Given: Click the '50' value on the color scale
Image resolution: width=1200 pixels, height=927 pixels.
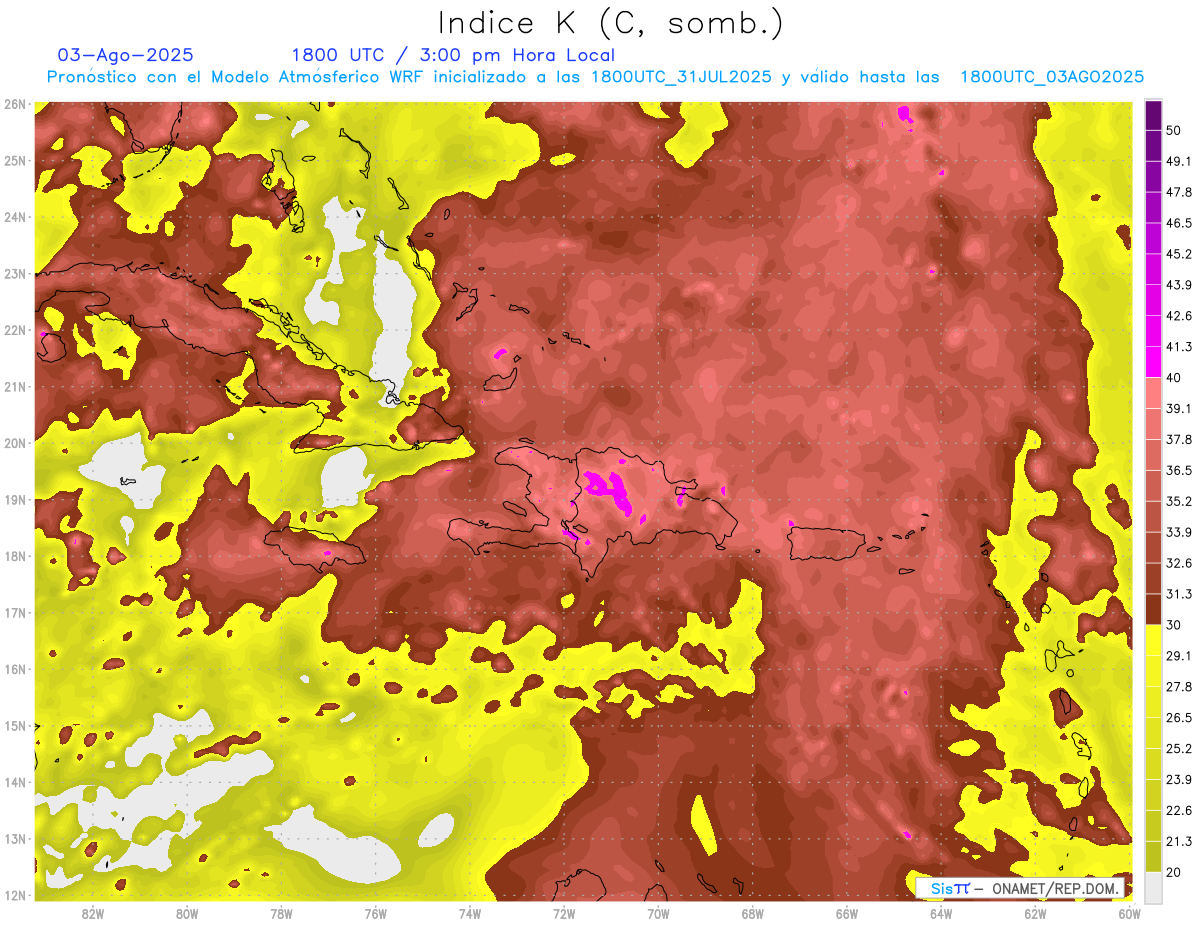Looking at the screenshot, I should [1174, 130].
